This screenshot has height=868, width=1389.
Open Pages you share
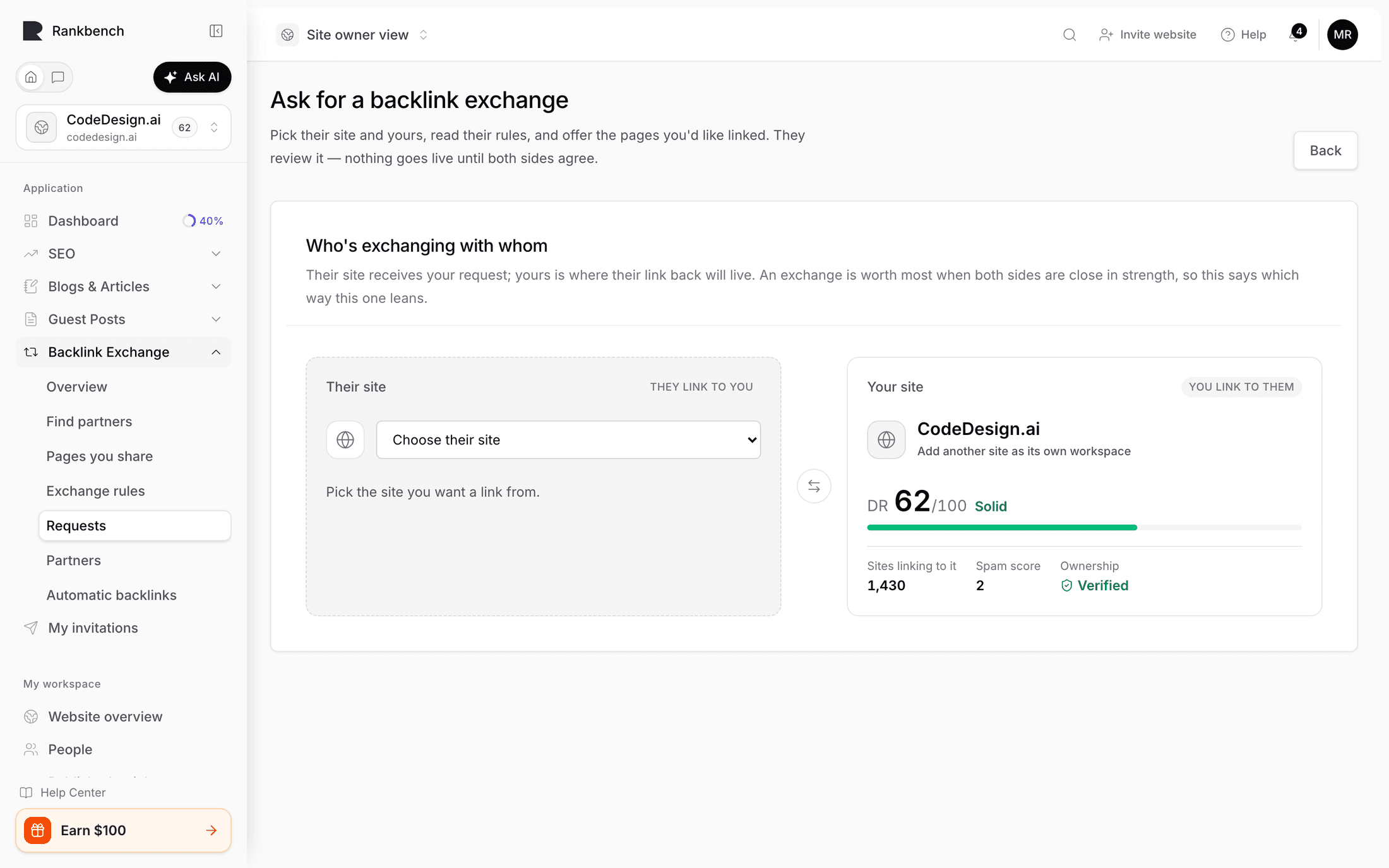(134, 456)
